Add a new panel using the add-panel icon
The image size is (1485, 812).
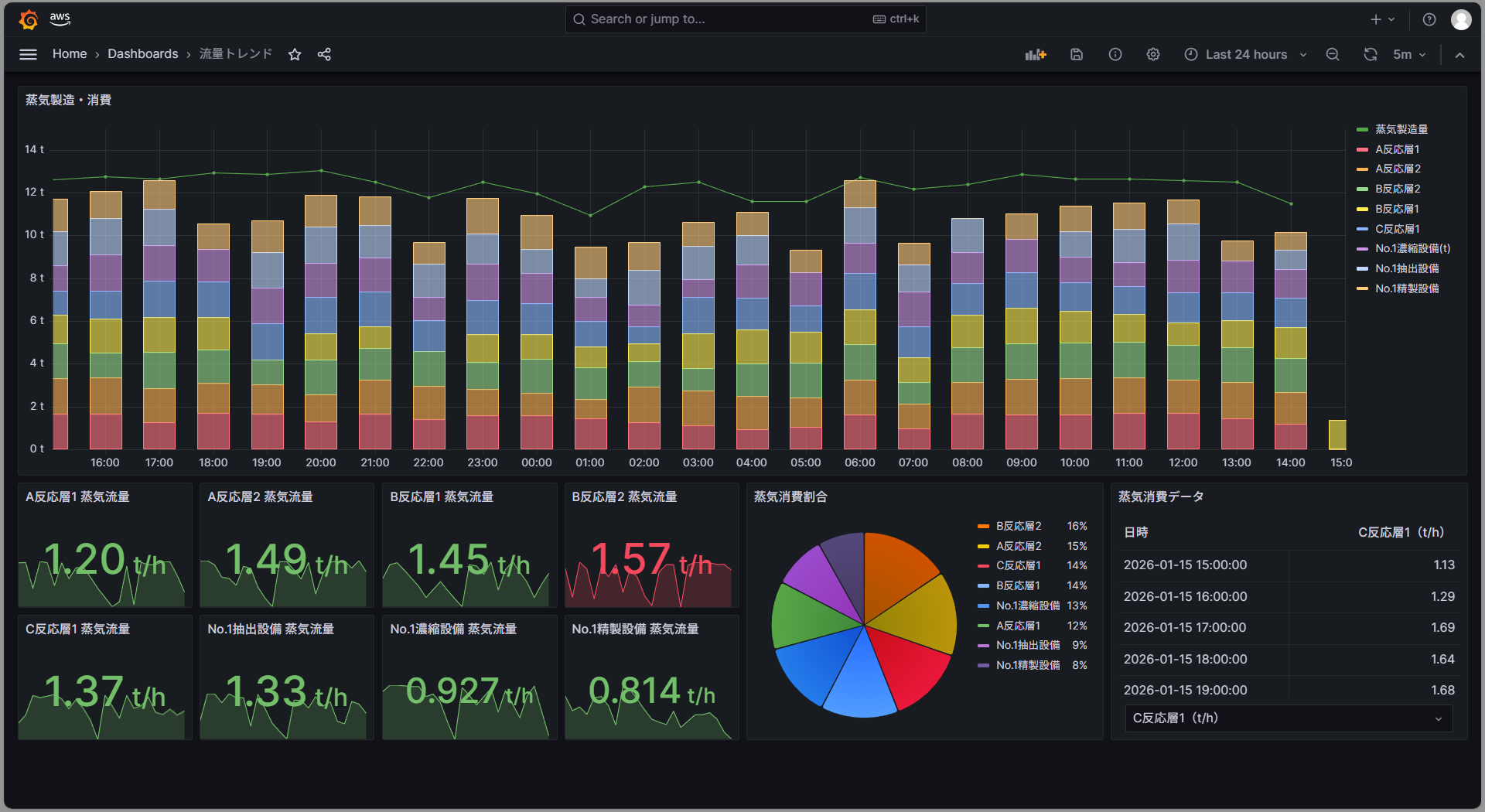[x=1036, y=54]
